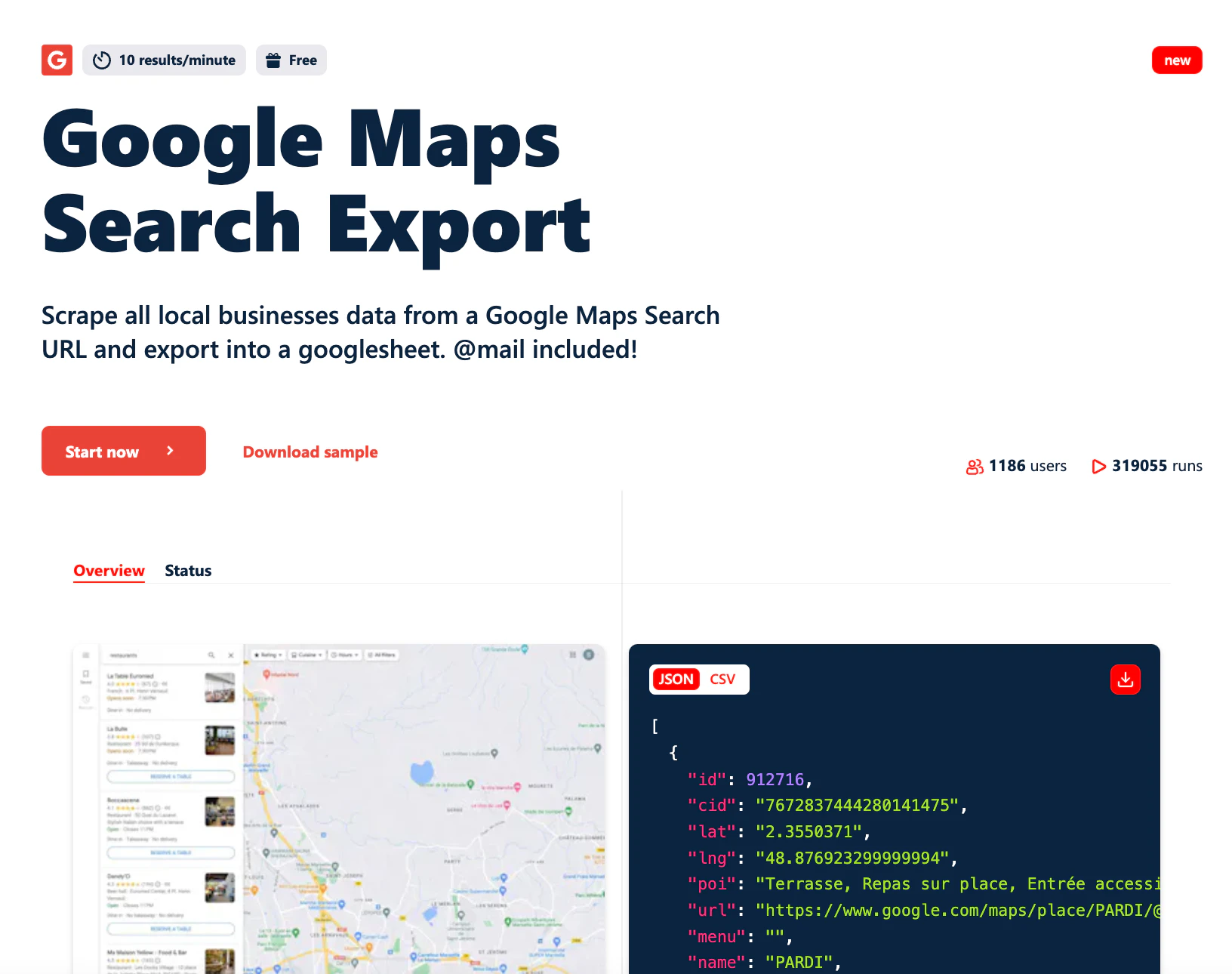Click the magnifier icon in the map search bar
The image size is (1232, 974).
click(212, 655)
